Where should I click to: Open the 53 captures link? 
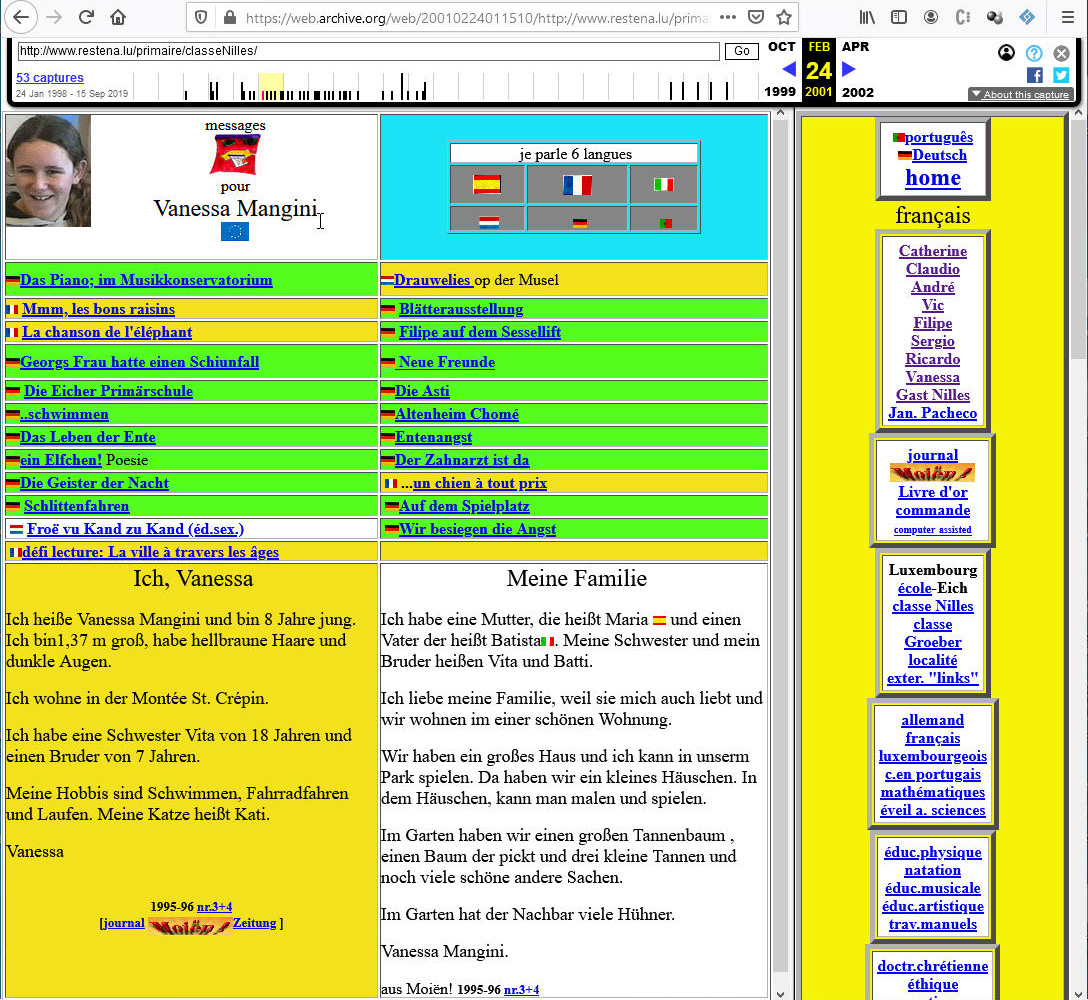pyautogui.click(x=50, y=78)
